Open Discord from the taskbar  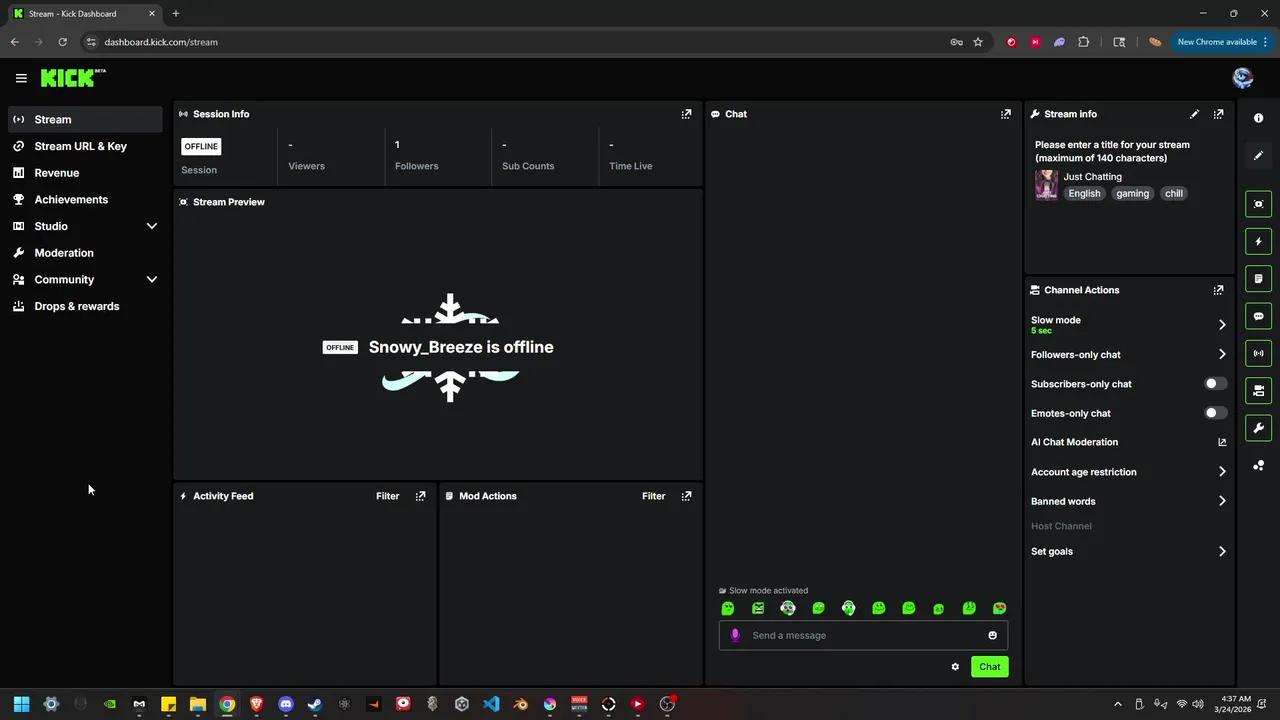286,704
